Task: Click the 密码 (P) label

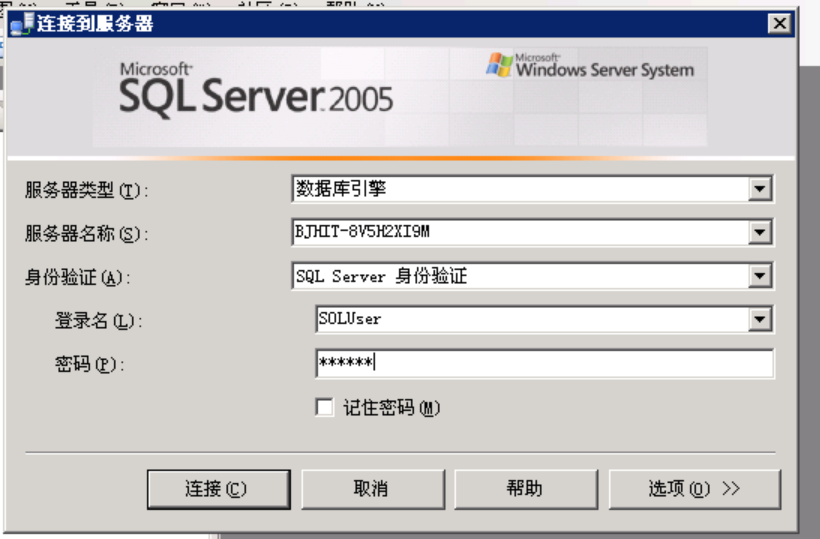Action: click(89, 364)
